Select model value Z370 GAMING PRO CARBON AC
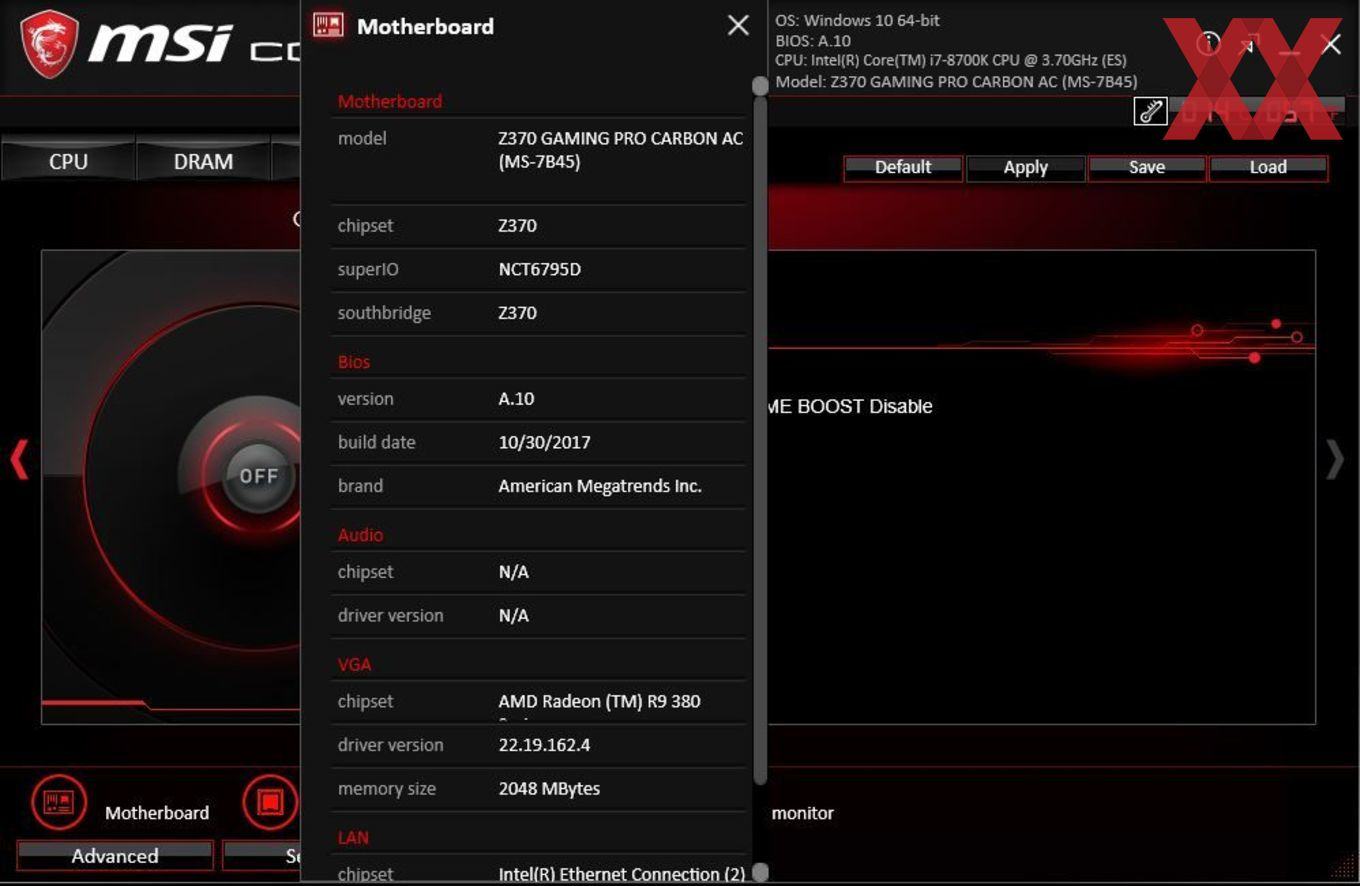The width and height of the screenshot is (1360, 886). click(621, 150)
